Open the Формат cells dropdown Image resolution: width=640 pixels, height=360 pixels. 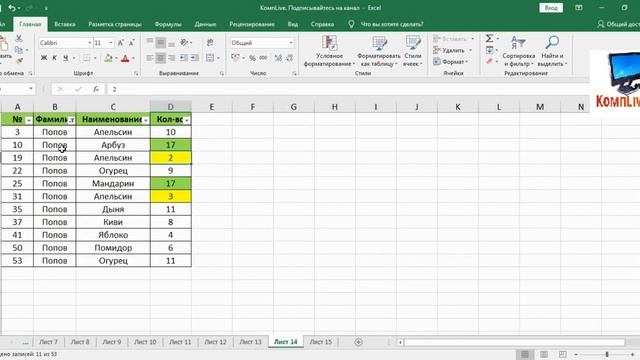pyautogui.click(x=451, y=62)
